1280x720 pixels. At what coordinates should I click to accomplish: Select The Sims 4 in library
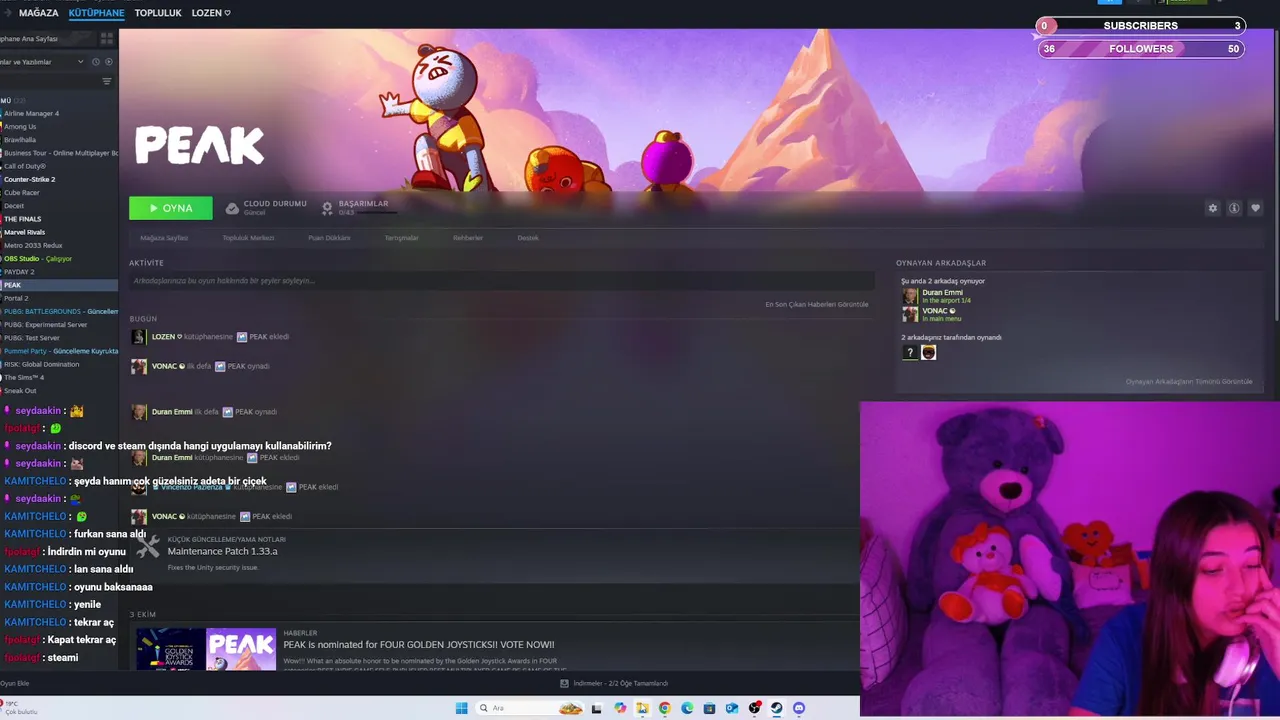pyautogui.click(x=24, y=378)
